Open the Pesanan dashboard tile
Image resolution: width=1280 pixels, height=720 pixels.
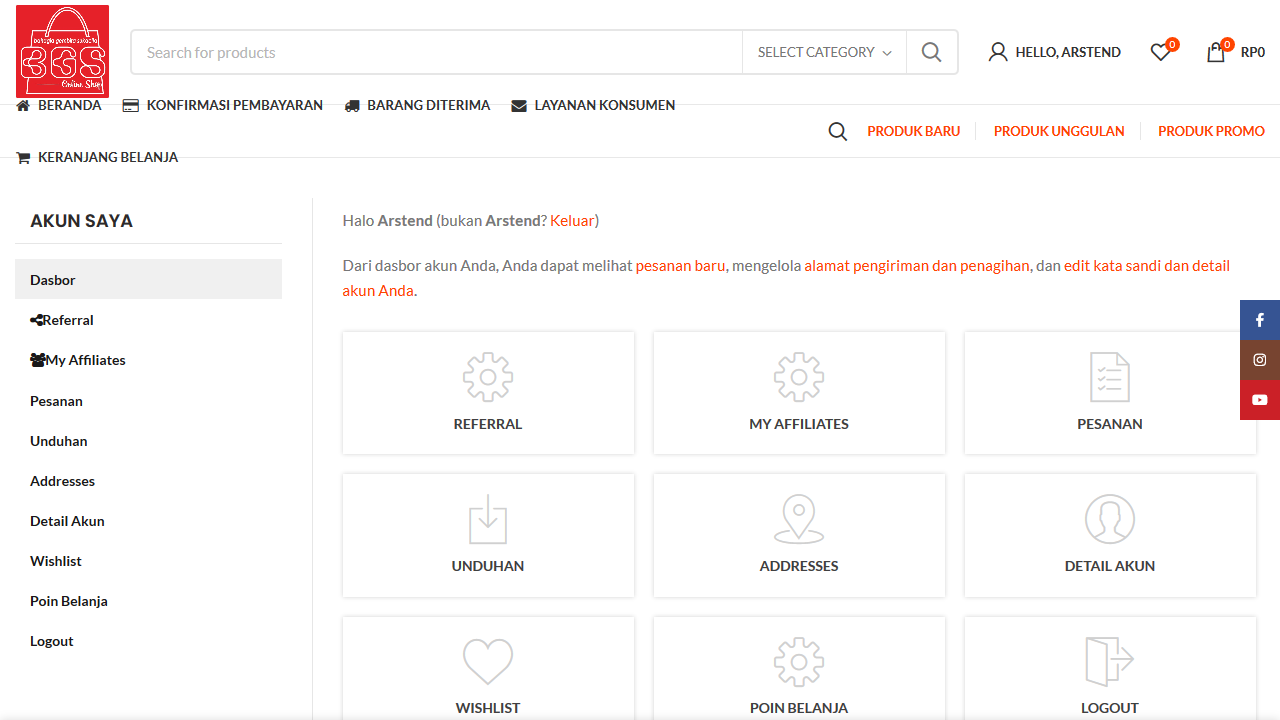(1109, 393)
